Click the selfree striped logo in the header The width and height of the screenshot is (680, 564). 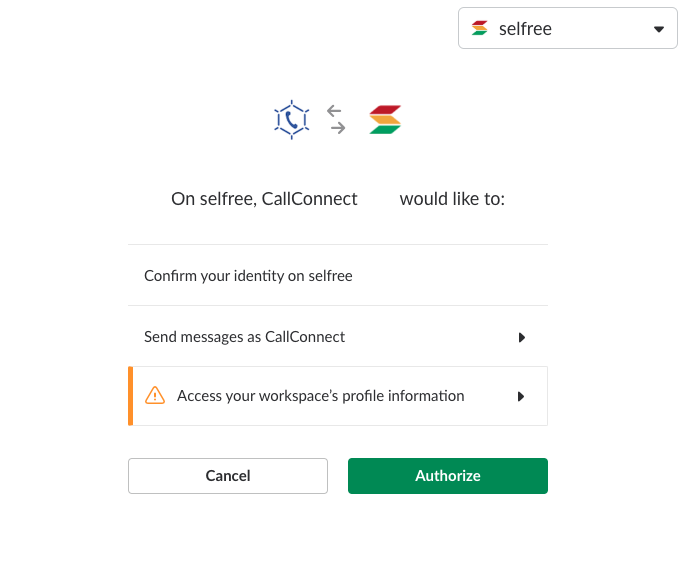pos(385,120)
